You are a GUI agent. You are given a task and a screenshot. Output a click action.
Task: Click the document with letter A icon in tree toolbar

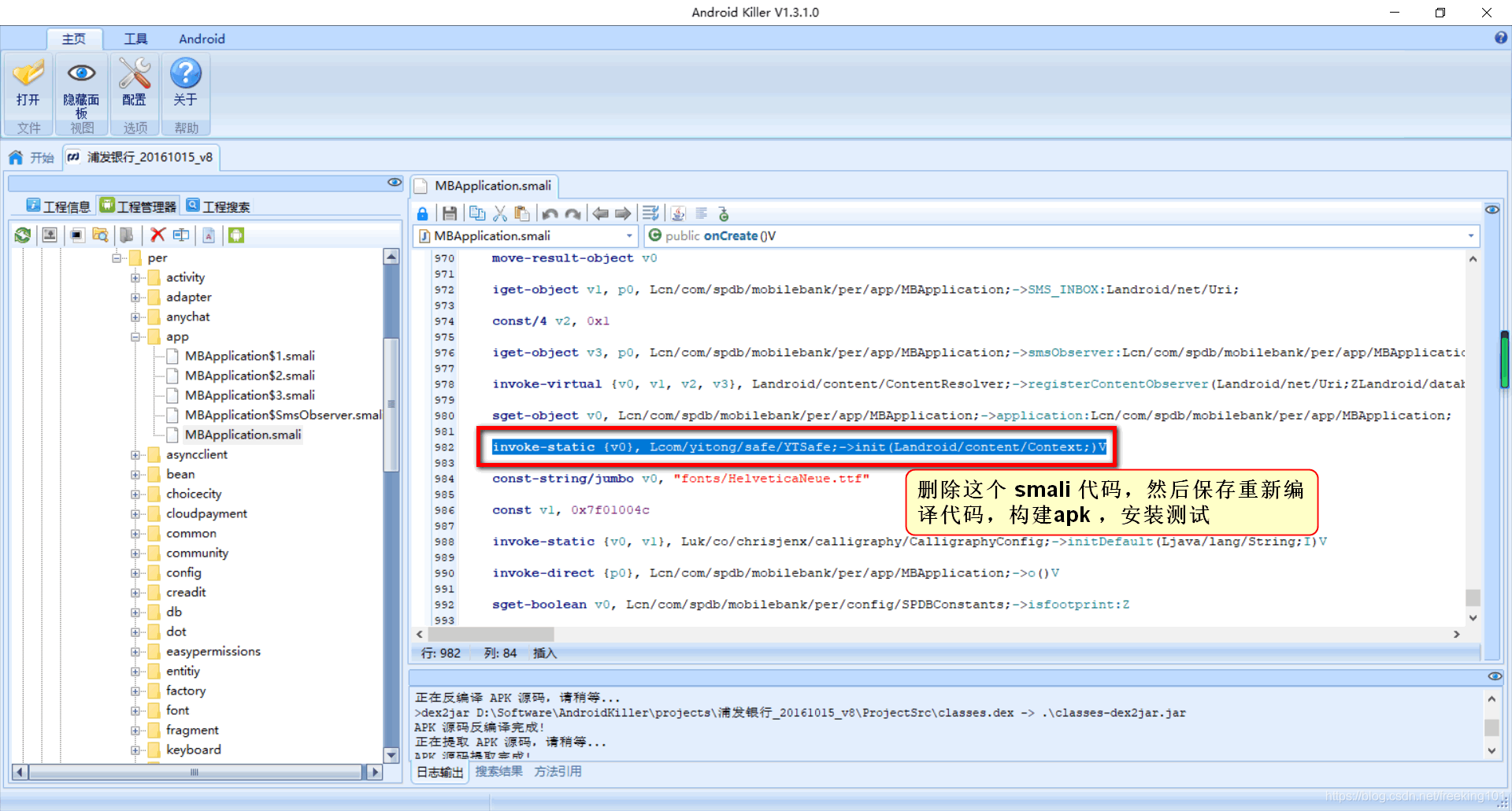coord(209,235)
